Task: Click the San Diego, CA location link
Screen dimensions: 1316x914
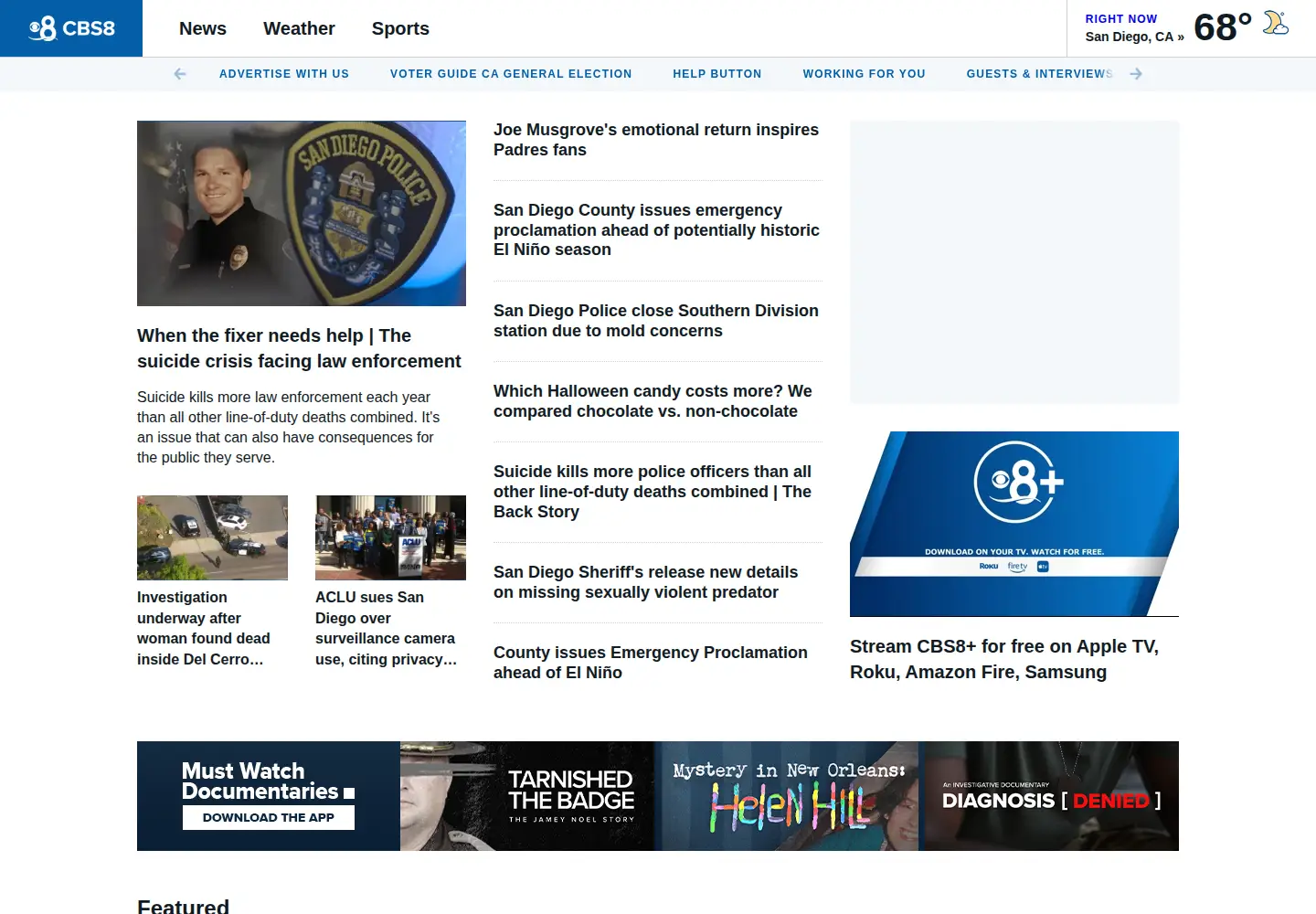Action: 1134,37
